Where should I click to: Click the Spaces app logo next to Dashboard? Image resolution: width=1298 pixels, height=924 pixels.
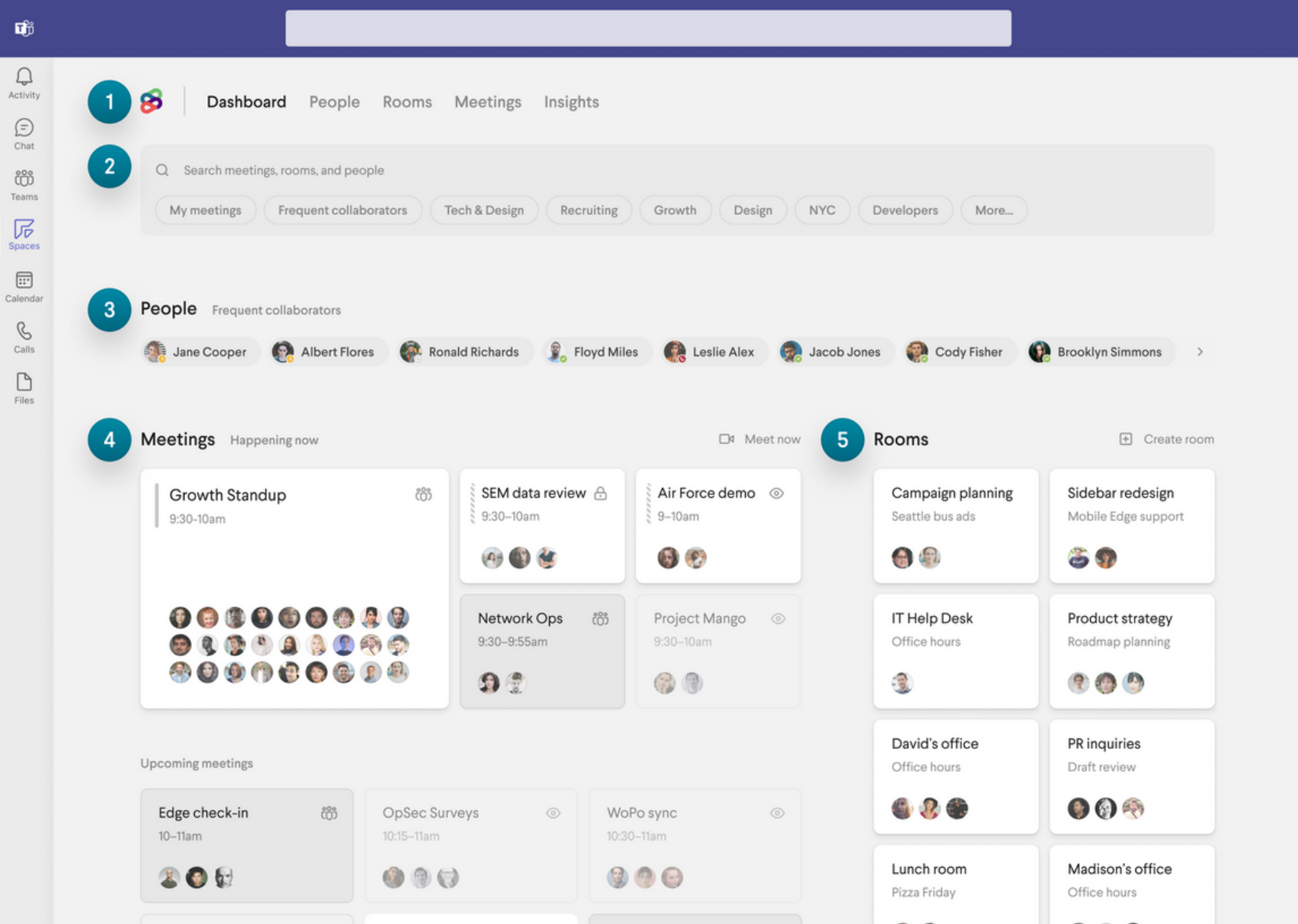pyautogui.click(x=151, y=101)
